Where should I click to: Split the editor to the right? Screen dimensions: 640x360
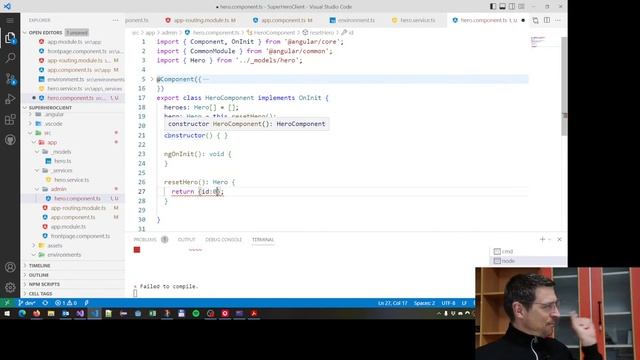click(x=547, y=20)
